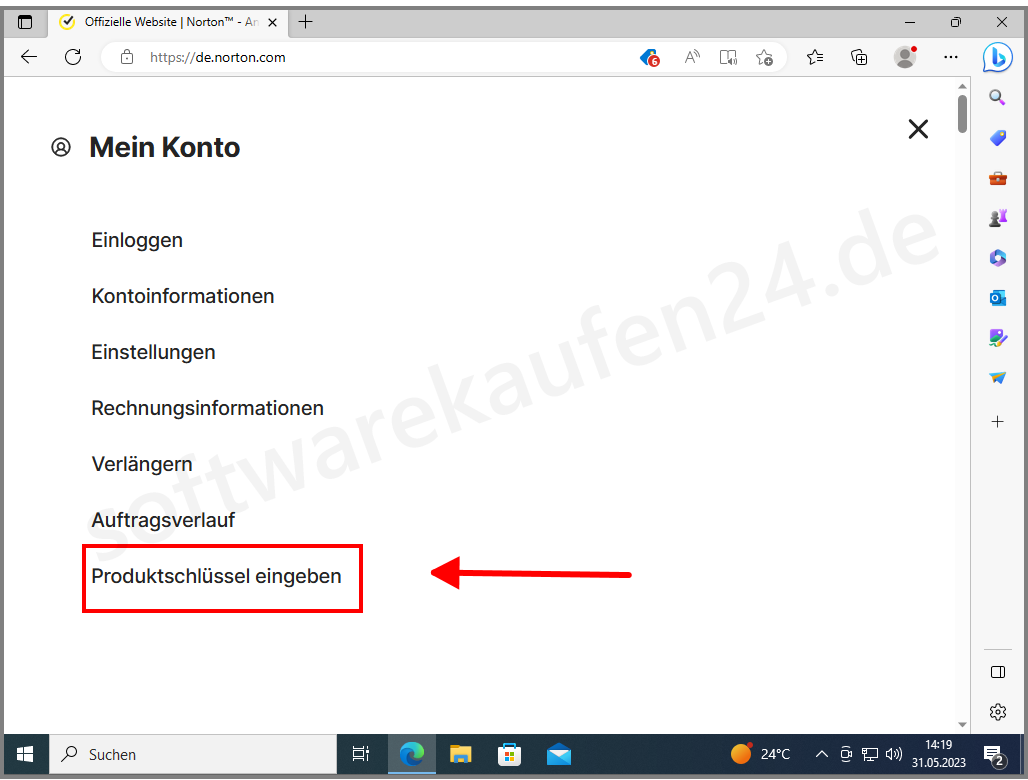This screenshot has height=780, width=1028.
Task: Open sidebar settings gear
Action: pos(998,711)
